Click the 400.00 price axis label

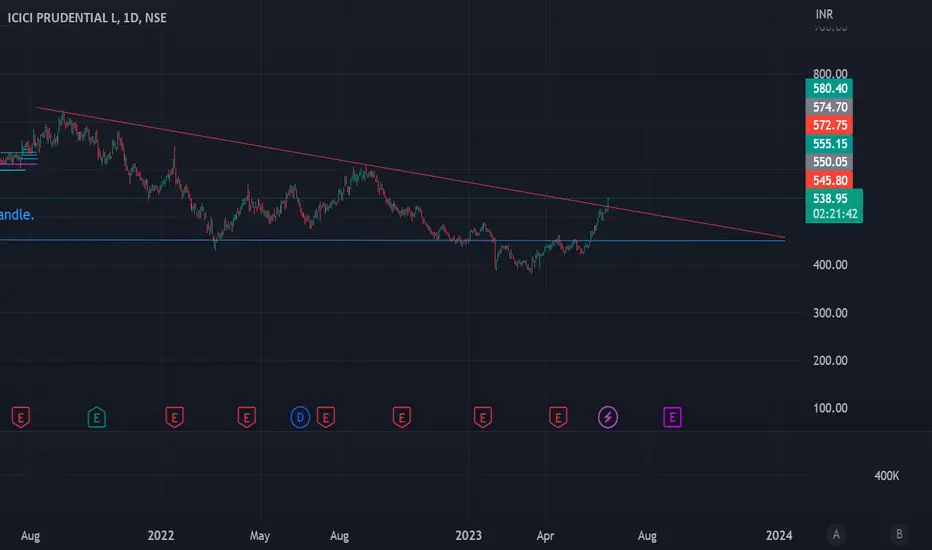click(x=830, y=265)
